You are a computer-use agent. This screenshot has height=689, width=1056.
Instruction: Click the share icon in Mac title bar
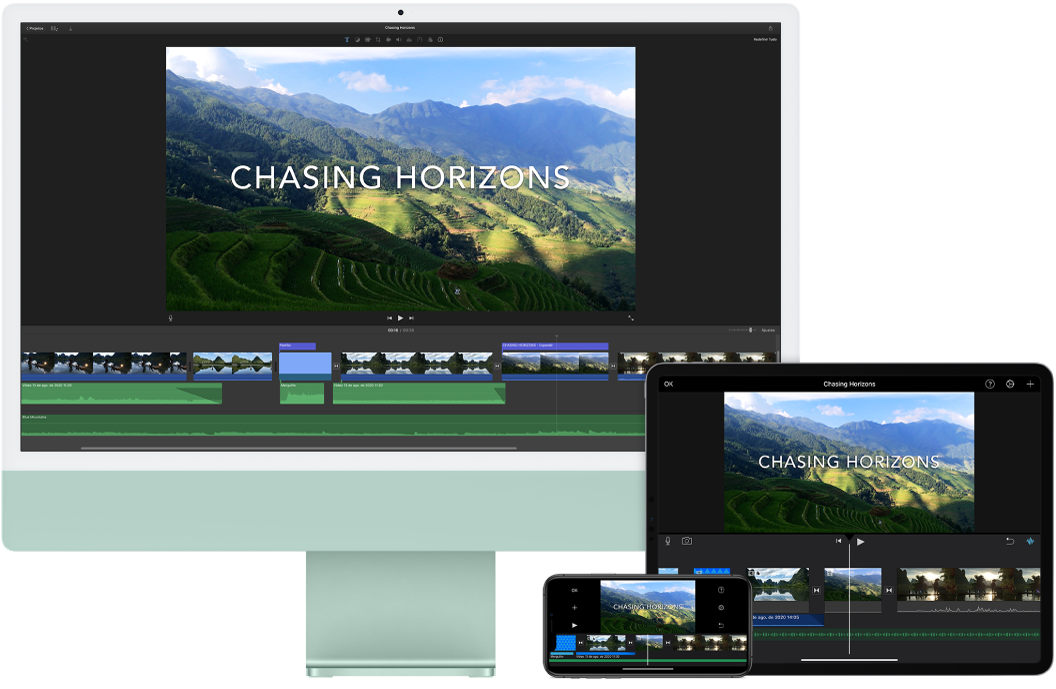point(770,28)
